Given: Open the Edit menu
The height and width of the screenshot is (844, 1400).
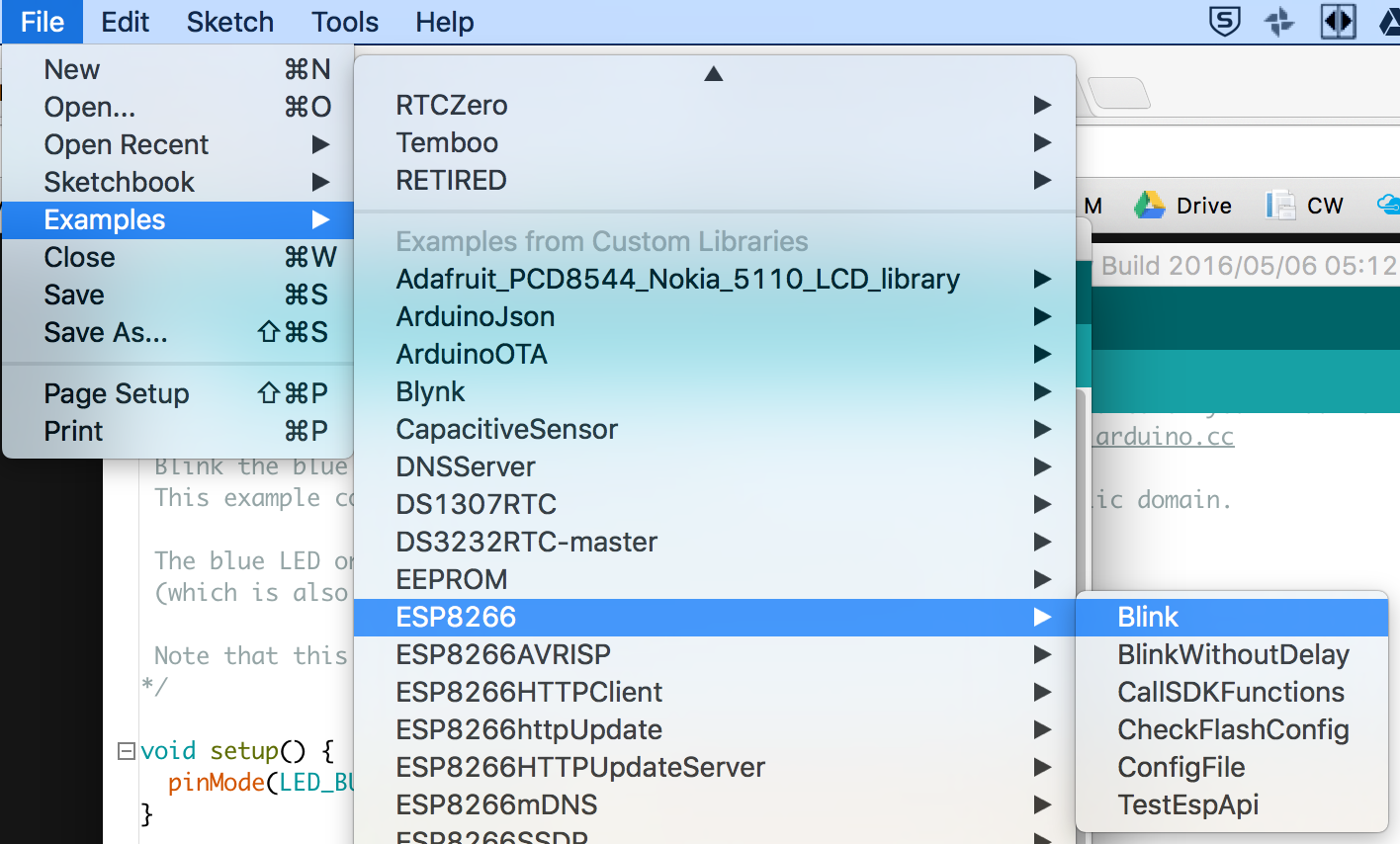Looking at the screenshot, I should (x=125, y=22).
